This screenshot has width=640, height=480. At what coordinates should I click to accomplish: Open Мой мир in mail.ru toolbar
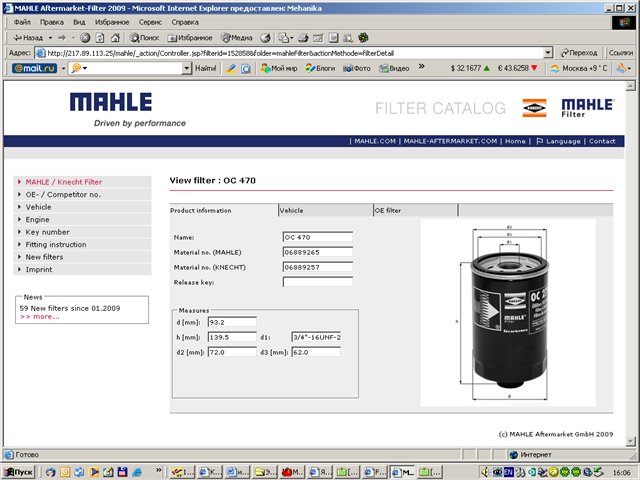279,68
